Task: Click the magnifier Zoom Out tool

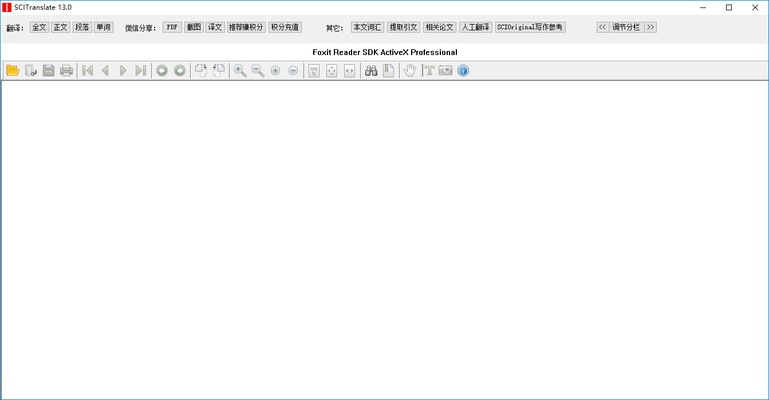Action: (x=257, y=71)
